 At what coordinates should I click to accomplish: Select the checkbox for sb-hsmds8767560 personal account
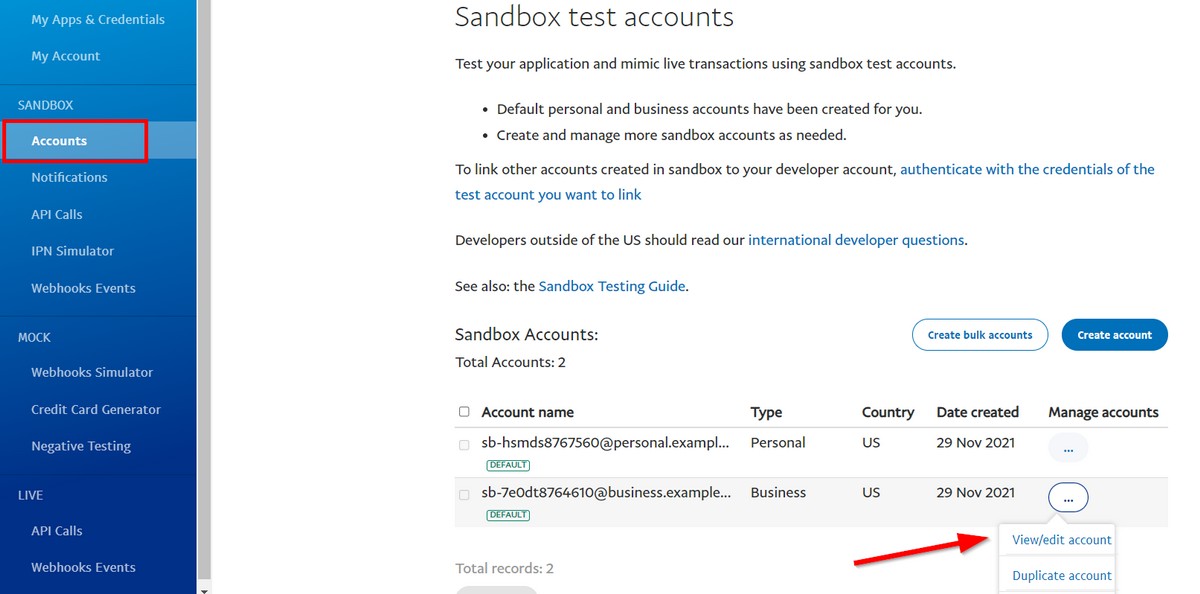pos(464,445)
